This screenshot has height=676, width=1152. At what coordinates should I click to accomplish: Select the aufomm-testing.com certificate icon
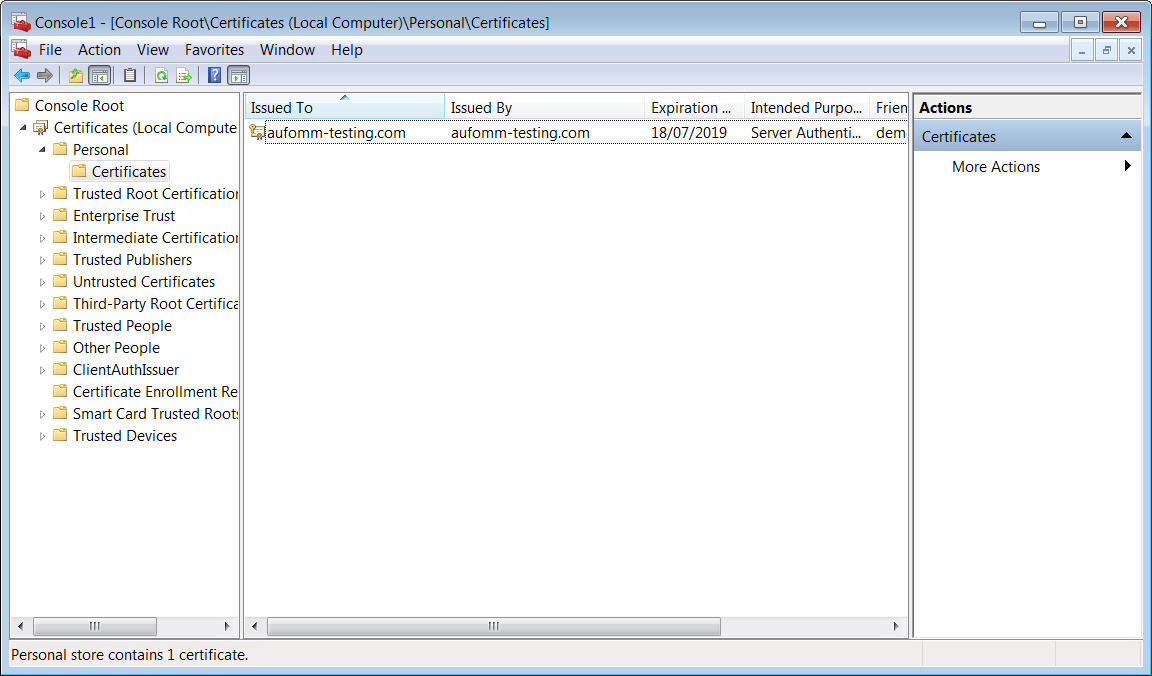point(257,132)
